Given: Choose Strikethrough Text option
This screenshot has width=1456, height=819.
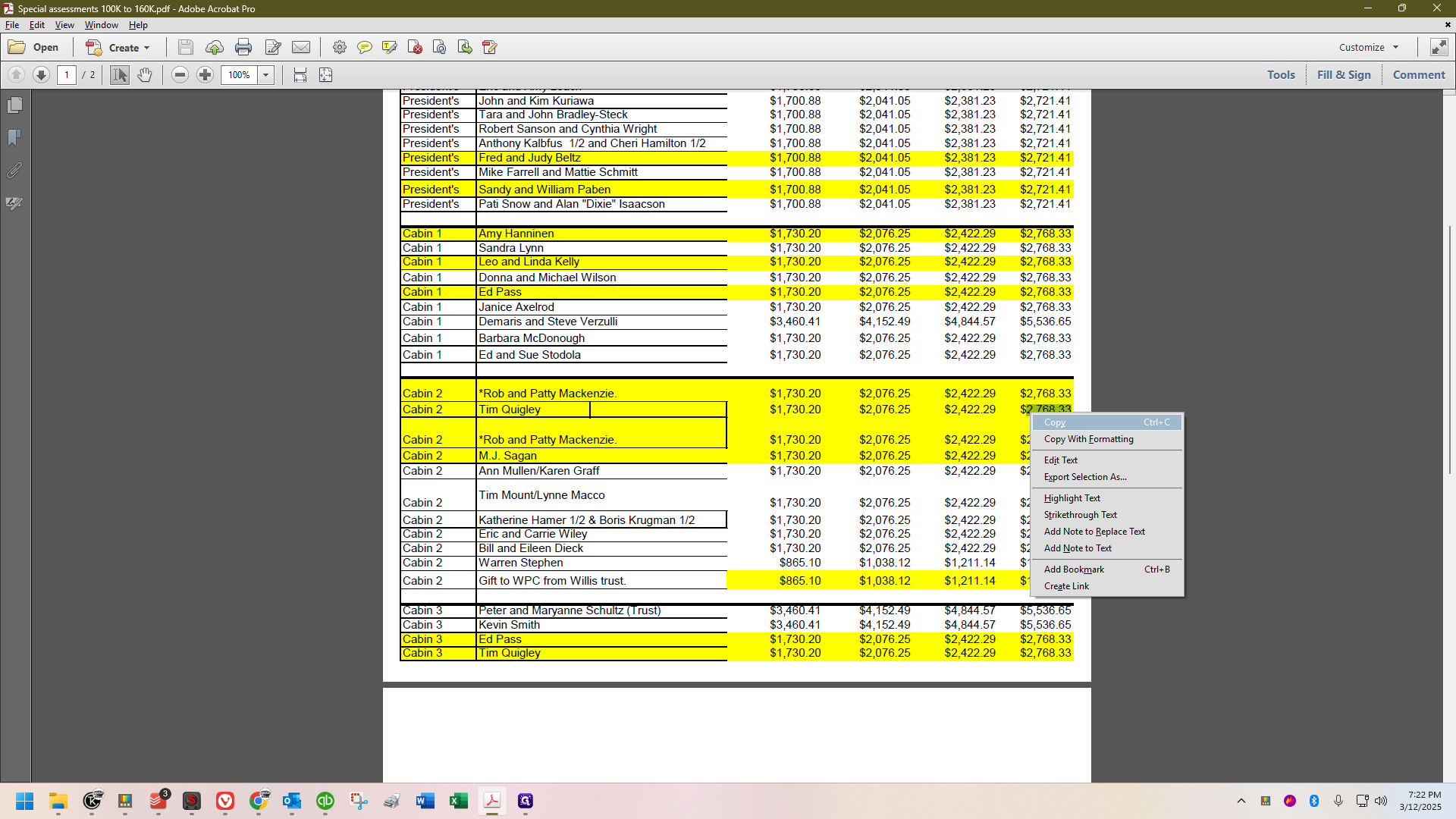Looking at the screenshot, I should click(1107, 515).
